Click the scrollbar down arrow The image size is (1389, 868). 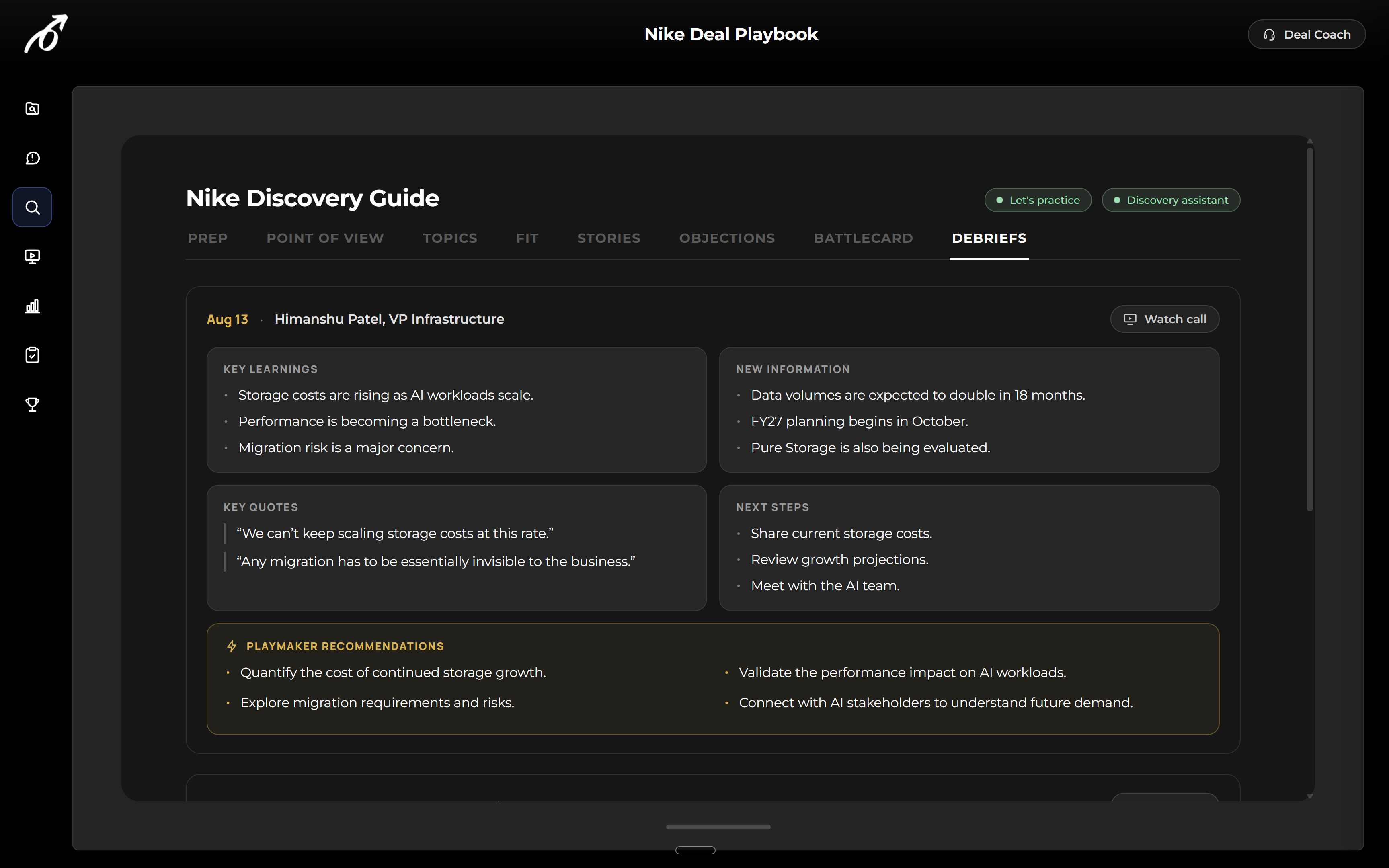[x=1310, y=796]
